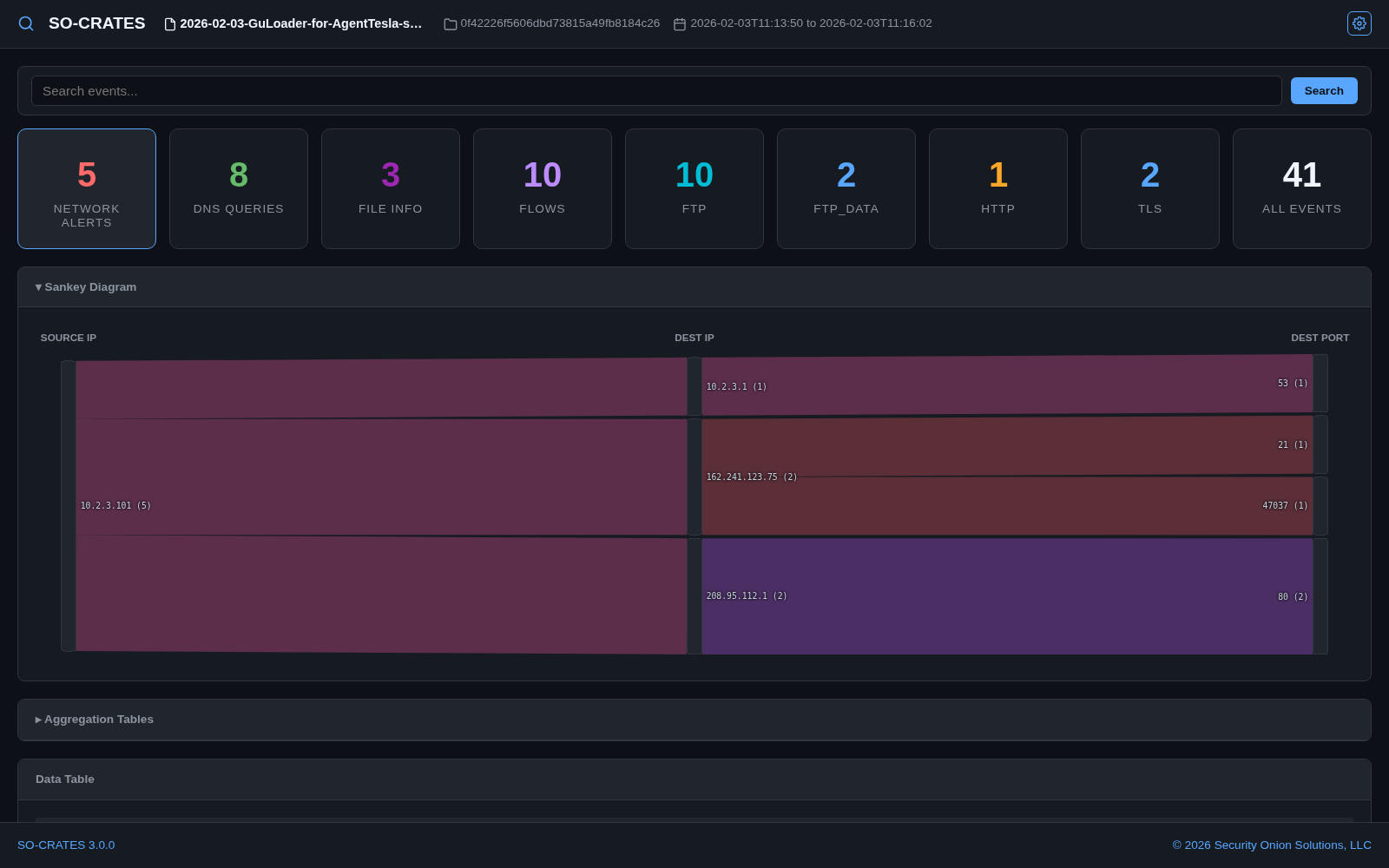
Task: Click the SO-CRATES 3.0.0 footer link
Action: [66, 845]
